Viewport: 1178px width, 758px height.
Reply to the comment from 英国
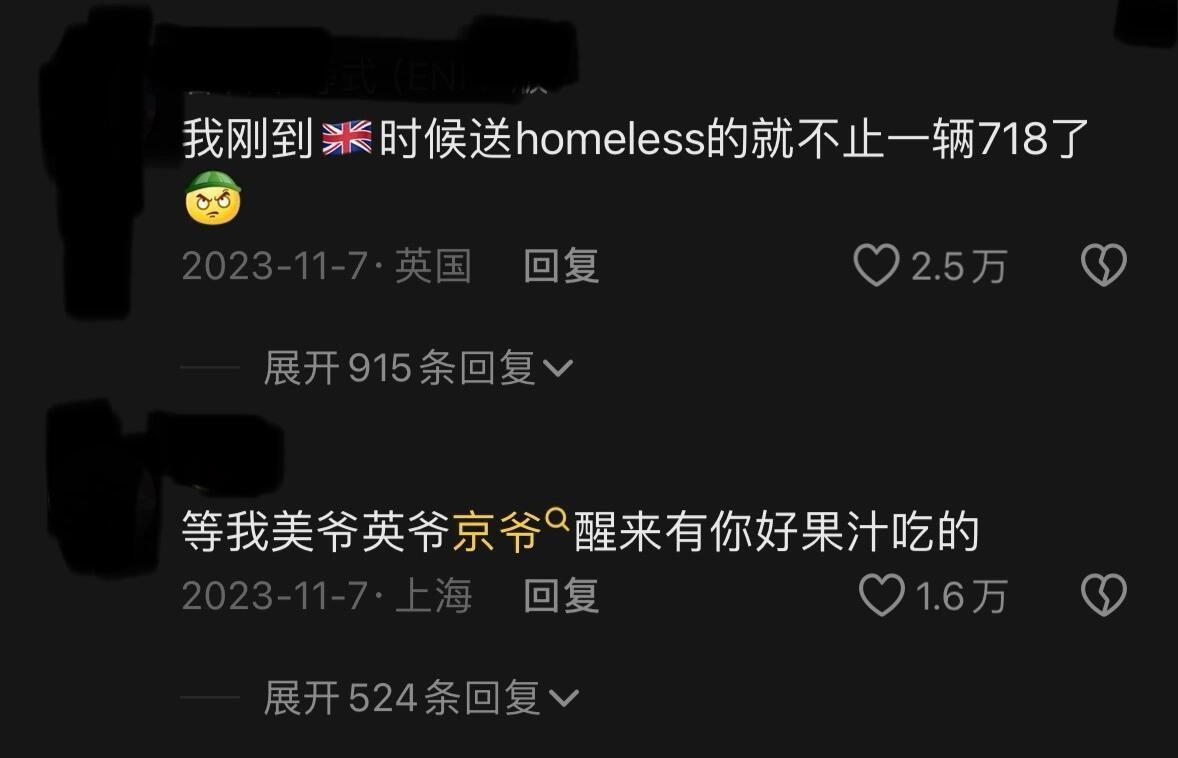(x=561, y=267)
